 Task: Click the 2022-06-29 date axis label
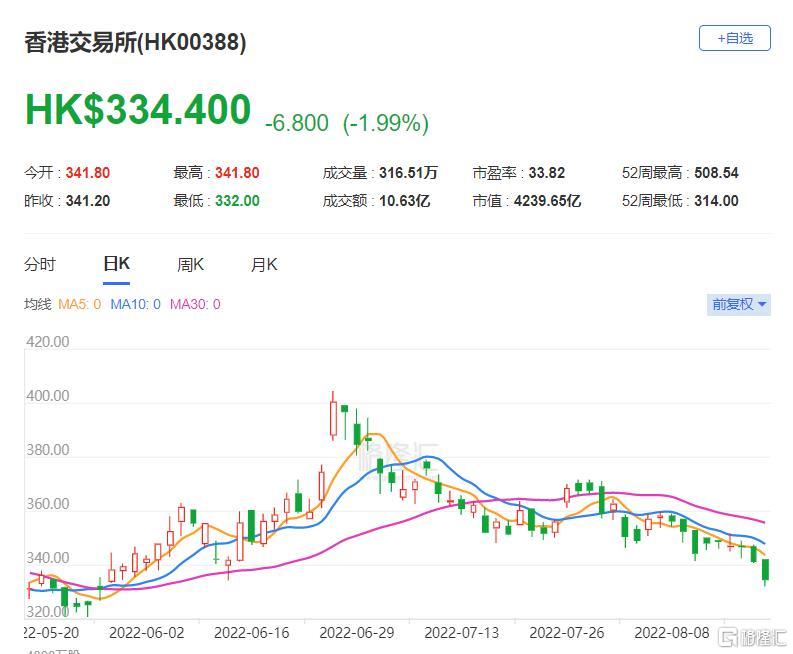357,633
